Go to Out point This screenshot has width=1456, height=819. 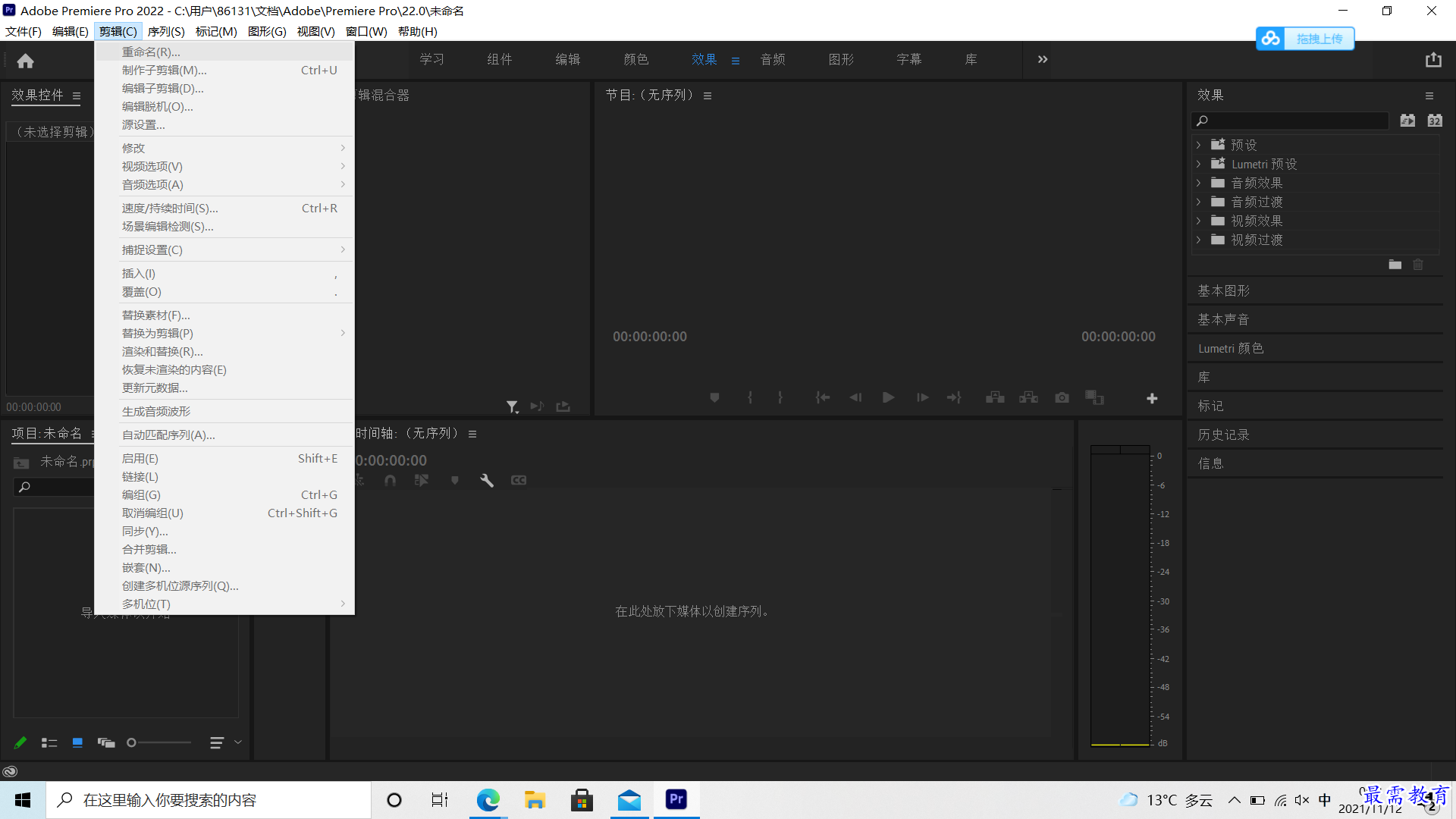click(x=954, y=397)
